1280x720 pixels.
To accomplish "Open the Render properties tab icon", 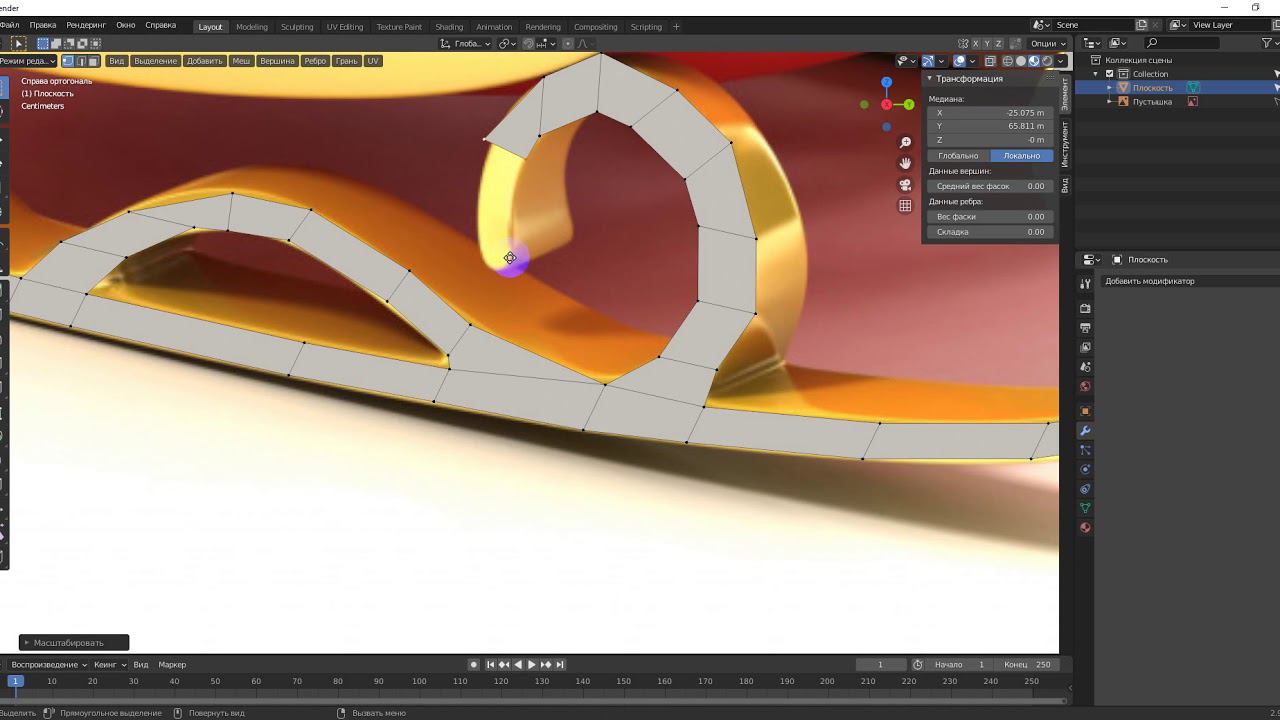I will 1085,308.
